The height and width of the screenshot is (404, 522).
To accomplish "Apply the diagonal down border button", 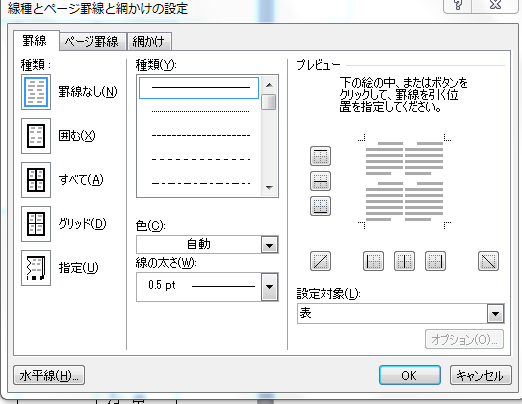I will click(488, 261).
